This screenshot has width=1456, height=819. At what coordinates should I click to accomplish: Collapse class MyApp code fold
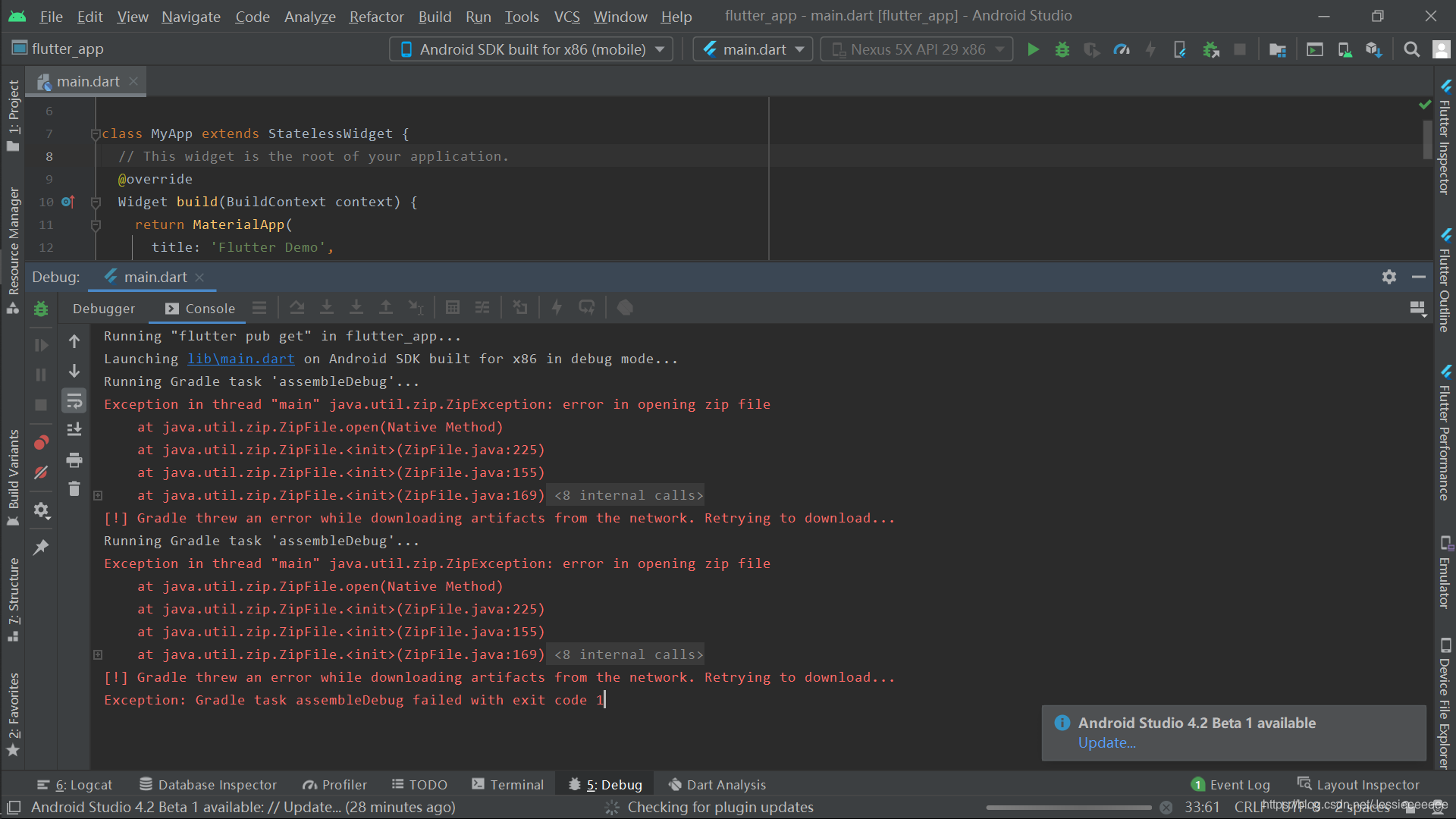(x=96, y=134)
